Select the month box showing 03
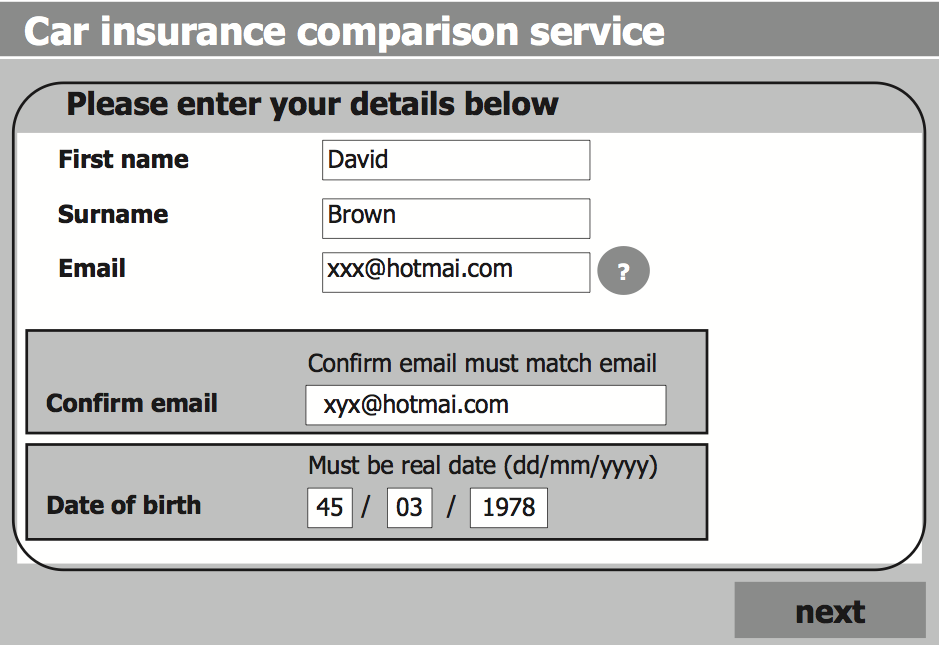Screen dimensions: 939x645 pyautogui.click(x=409, y=507)
